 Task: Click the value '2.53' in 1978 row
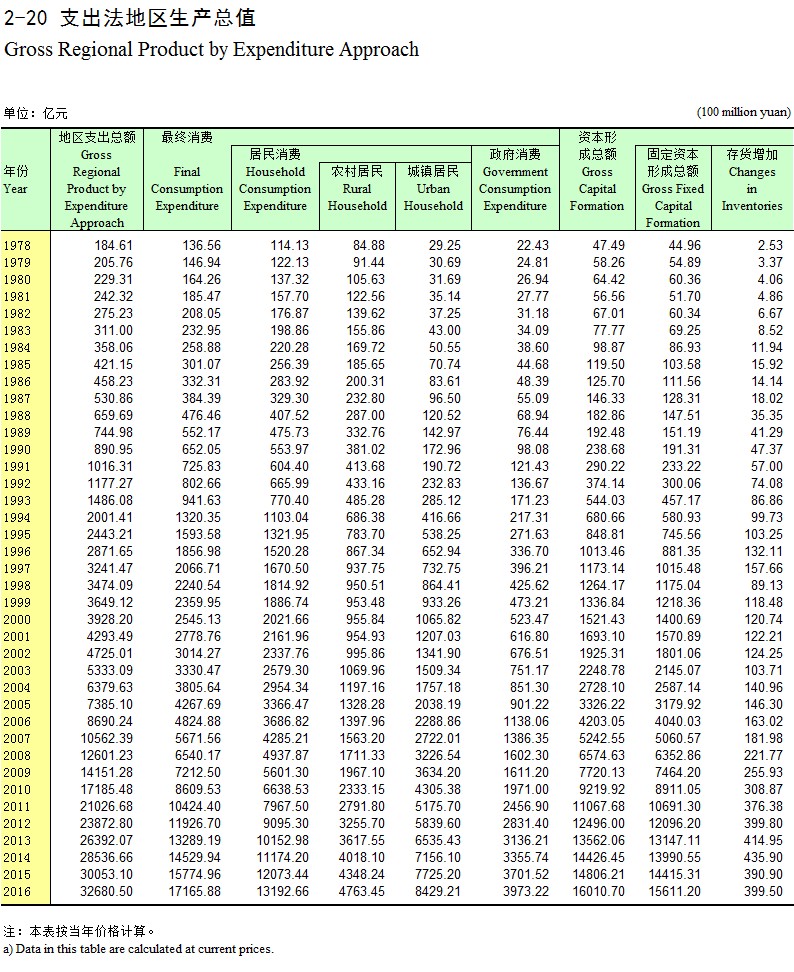point(770,245)
